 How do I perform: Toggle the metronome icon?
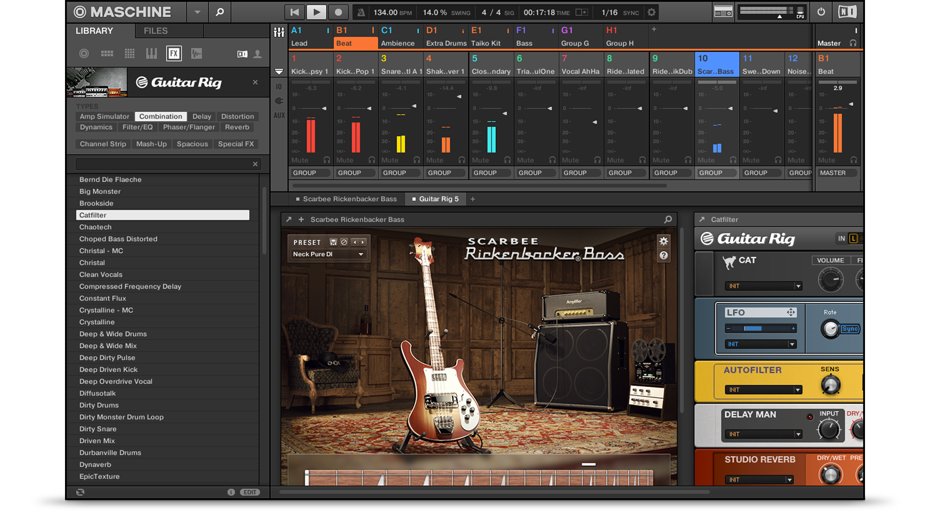click(x=361, y=12)
